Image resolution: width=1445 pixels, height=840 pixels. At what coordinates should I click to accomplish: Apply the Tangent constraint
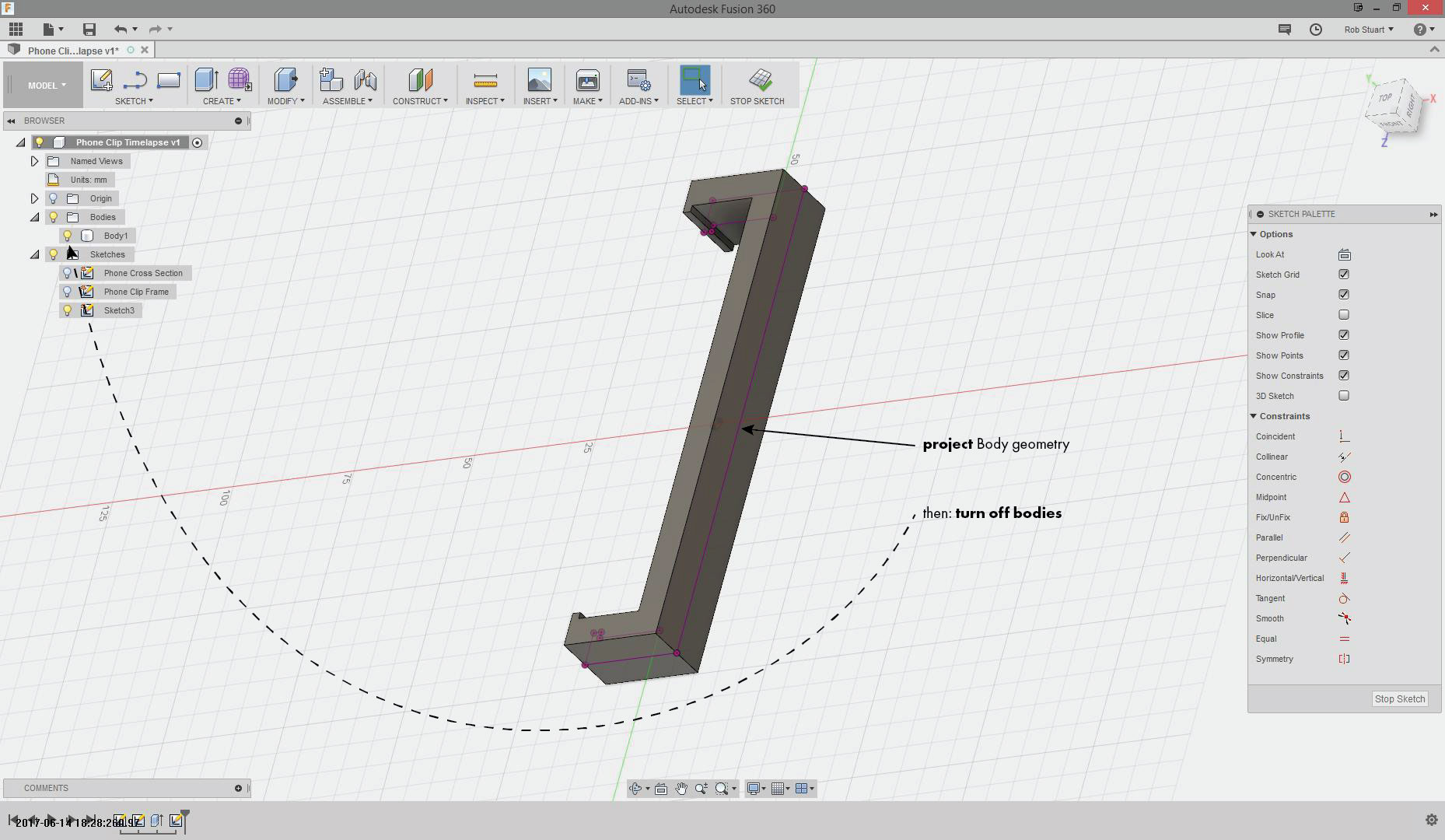pos(1344,598)
